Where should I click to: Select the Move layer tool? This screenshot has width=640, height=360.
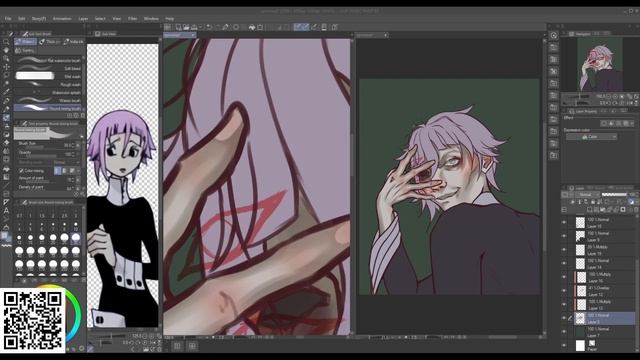pos(6,67)
